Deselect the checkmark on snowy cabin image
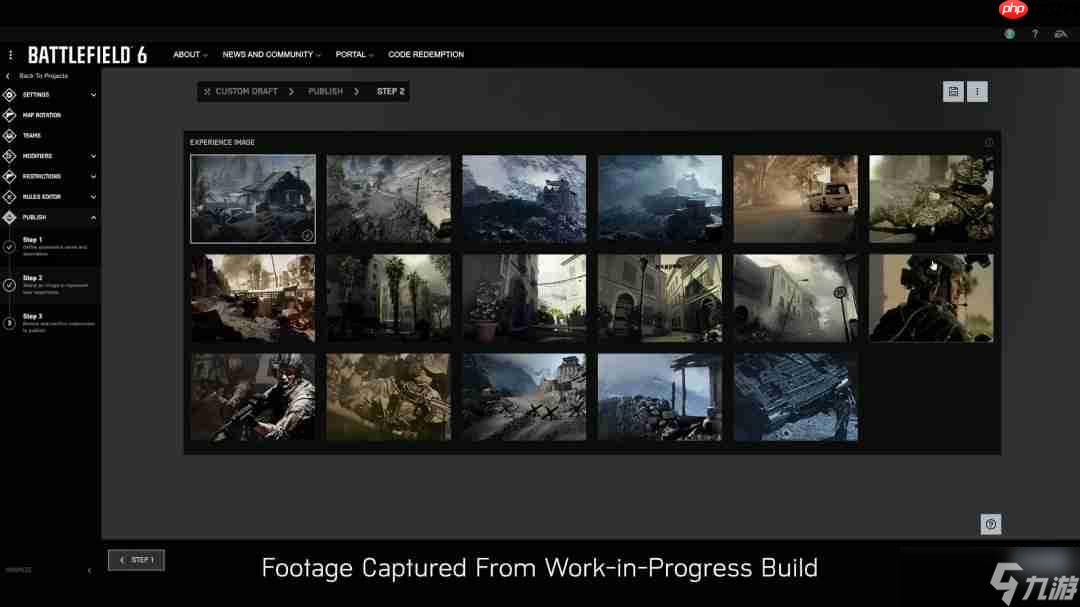The width and height of the screenshot is (1080, 607). click(x=307, y=235)
